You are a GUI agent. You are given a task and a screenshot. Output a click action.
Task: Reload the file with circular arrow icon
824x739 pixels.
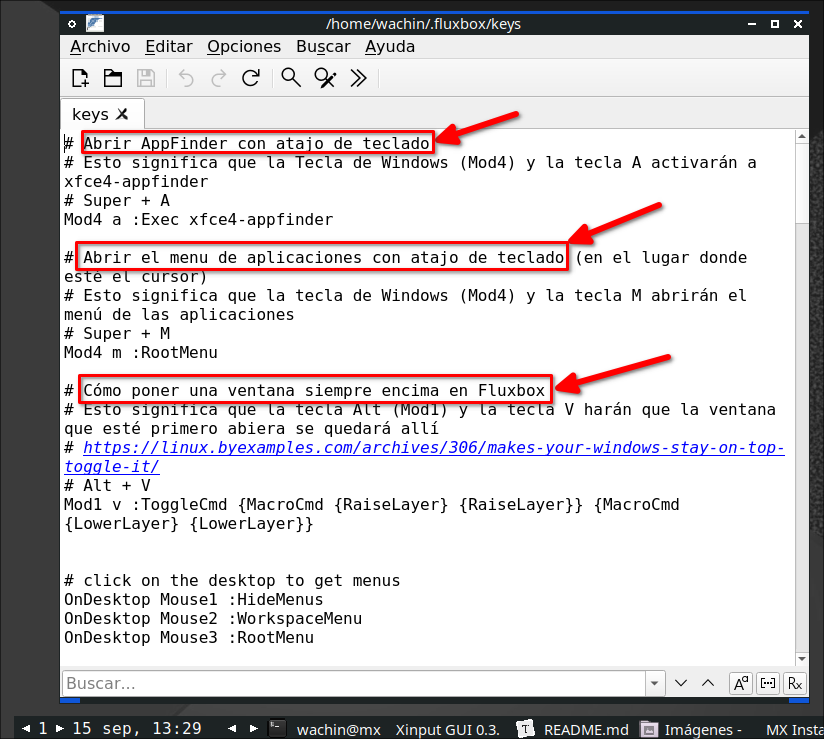(x=251, y=78)
